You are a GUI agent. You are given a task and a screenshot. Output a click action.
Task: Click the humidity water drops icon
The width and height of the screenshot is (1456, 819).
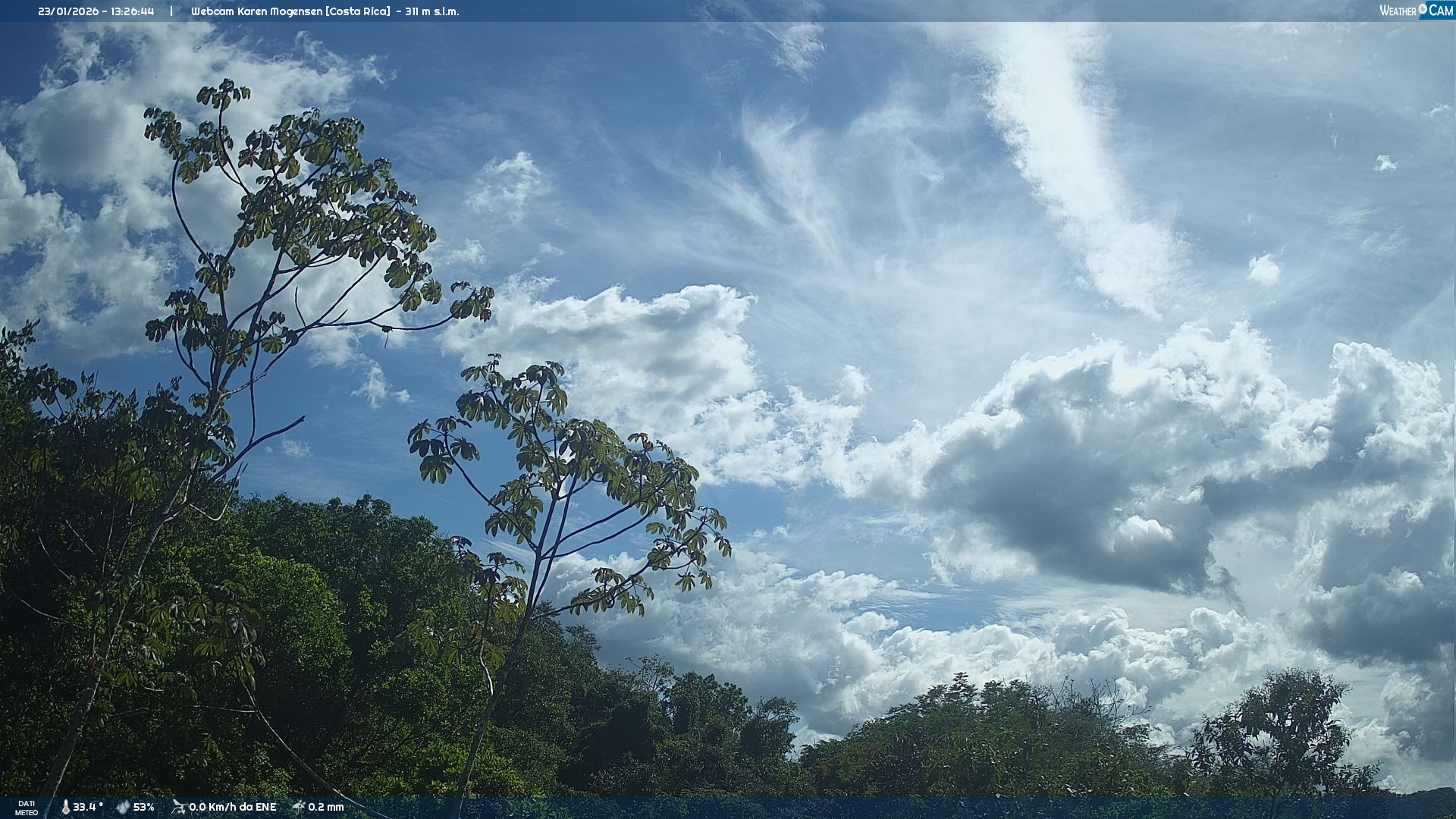point(123,807)
